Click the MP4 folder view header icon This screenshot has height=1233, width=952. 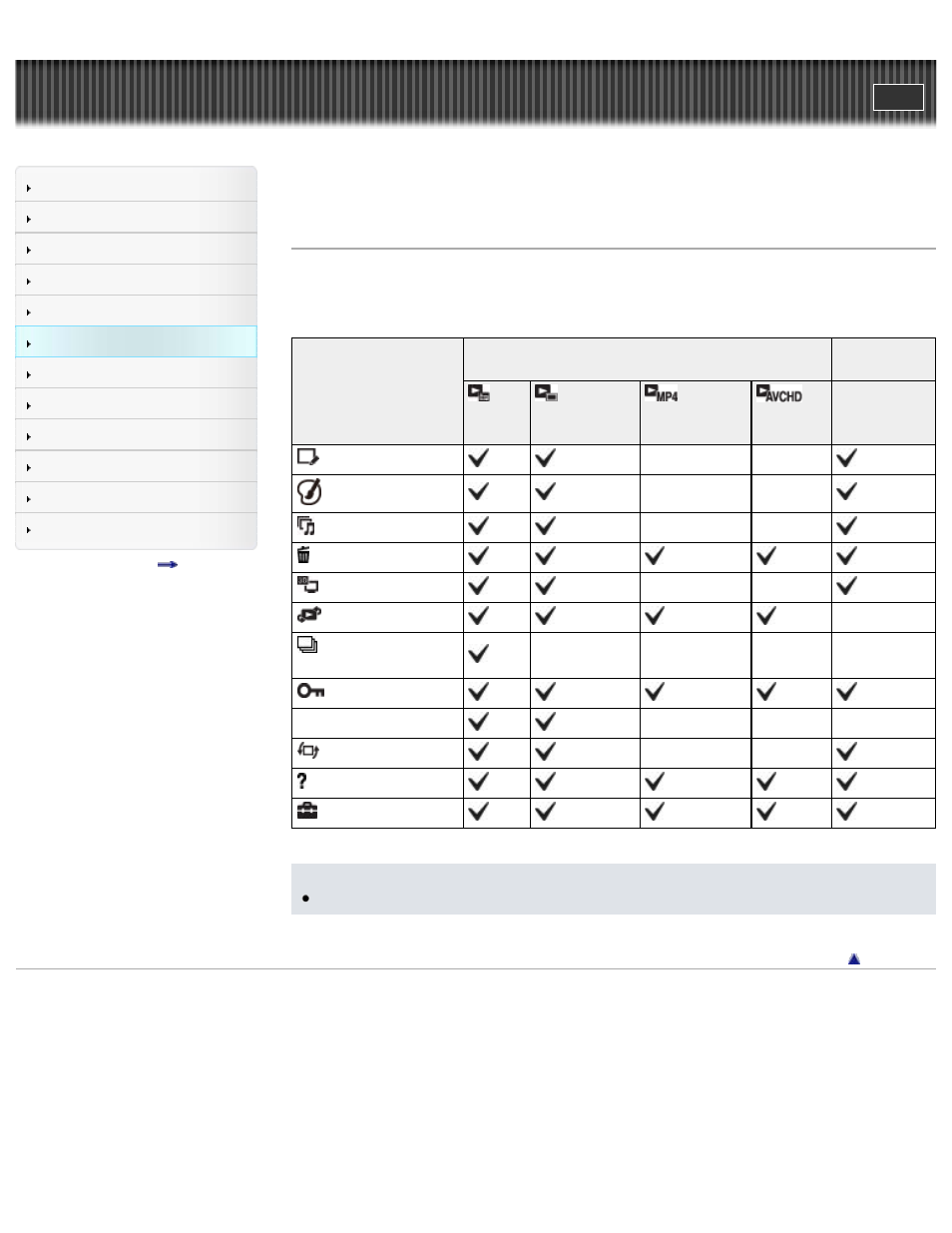[x=661, y=393]
